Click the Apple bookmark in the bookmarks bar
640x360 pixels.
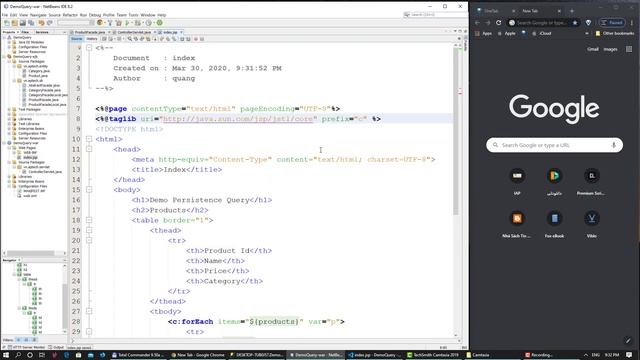507,33
